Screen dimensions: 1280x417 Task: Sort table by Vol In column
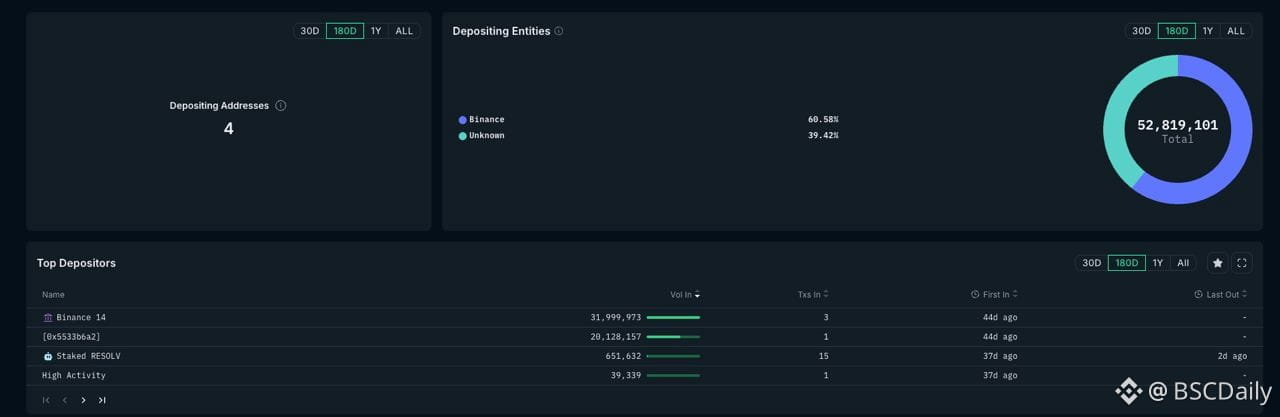click(x=685, y=294)
